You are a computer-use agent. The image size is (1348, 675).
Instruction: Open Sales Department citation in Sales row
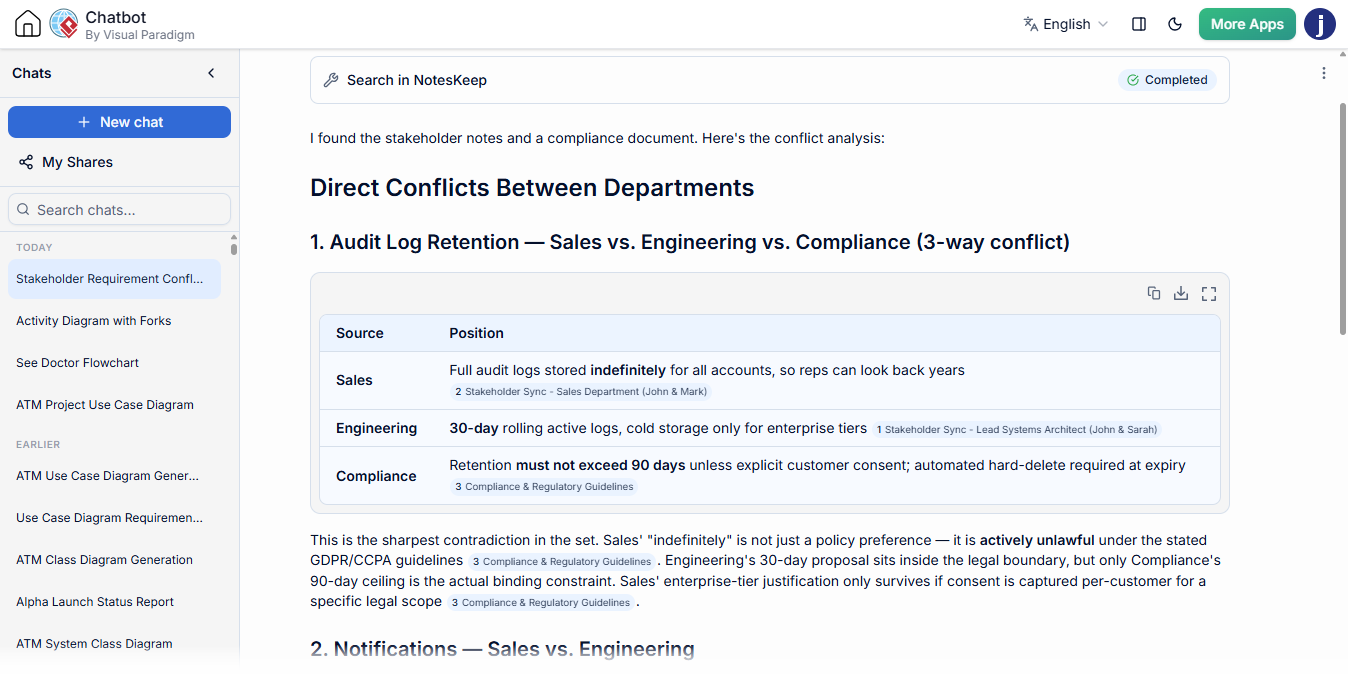[582, 392]
